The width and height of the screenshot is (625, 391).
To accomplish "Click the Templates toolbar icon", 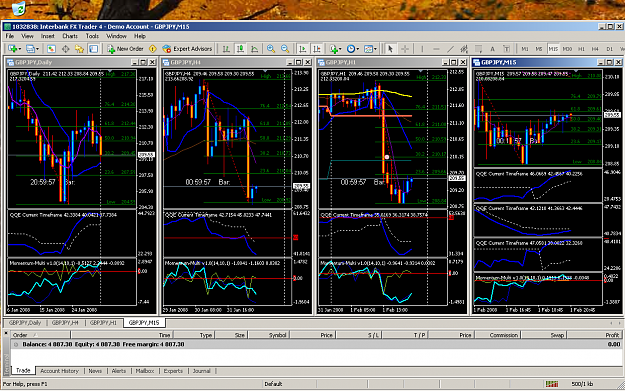I will point(368,49).
